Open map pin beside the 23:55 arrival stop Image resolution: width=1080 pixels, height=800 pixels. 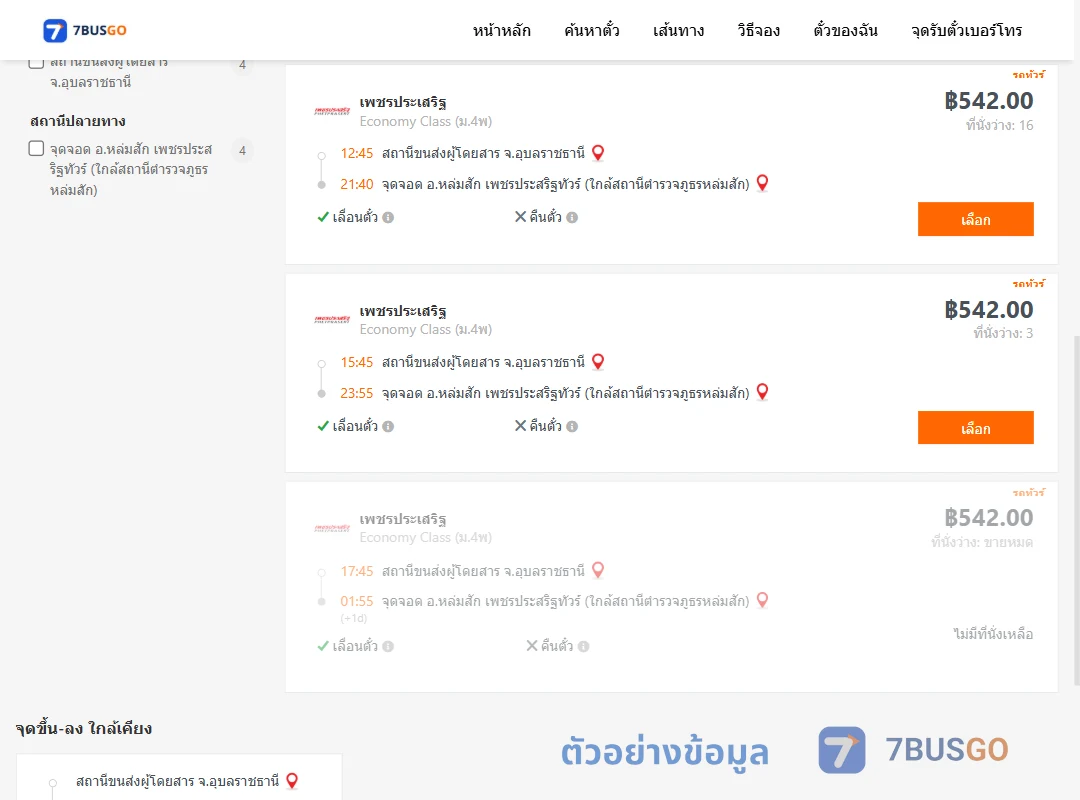(762, 392)
